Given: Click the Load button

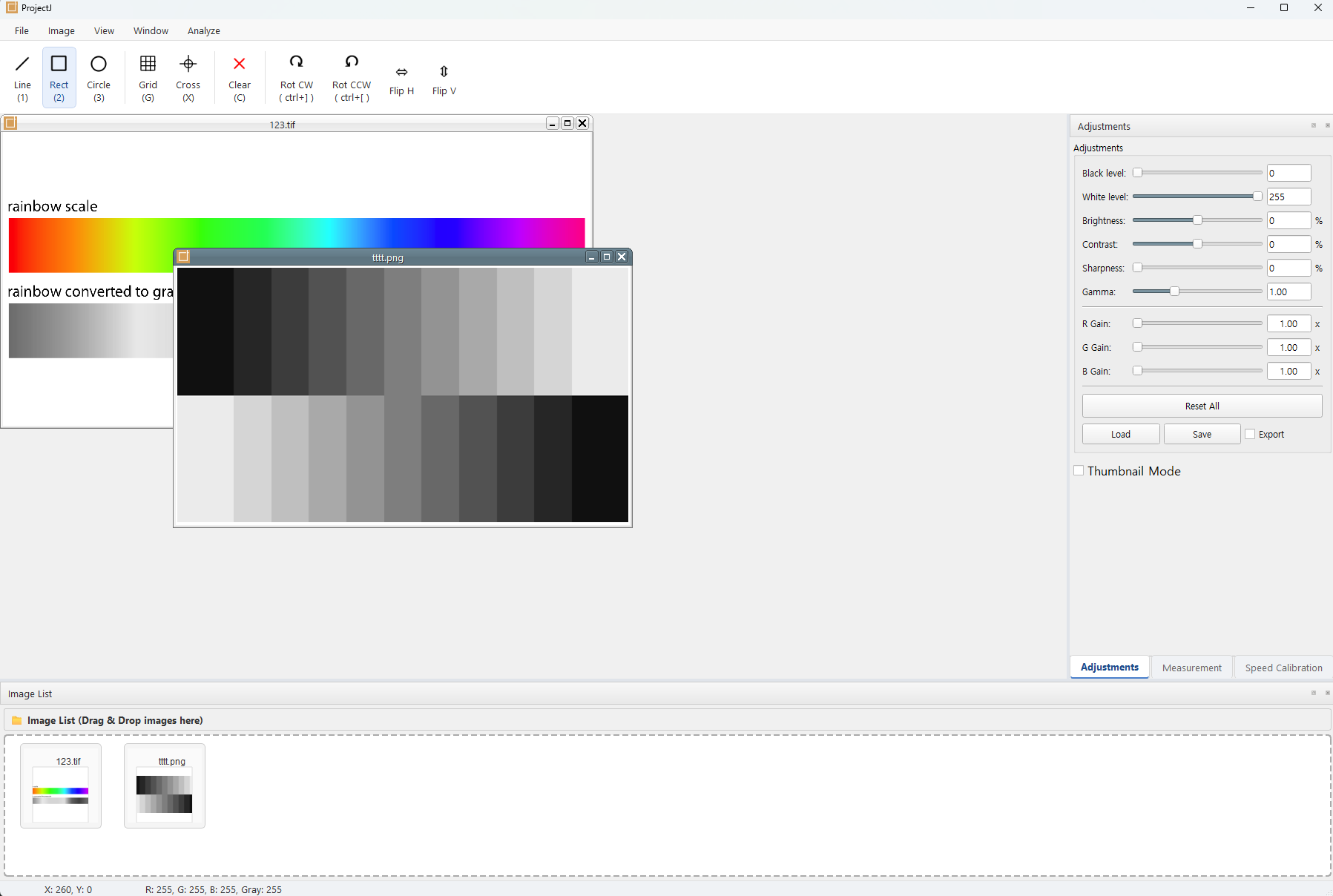Looking at the screenshot, I should coord(1121,434).
